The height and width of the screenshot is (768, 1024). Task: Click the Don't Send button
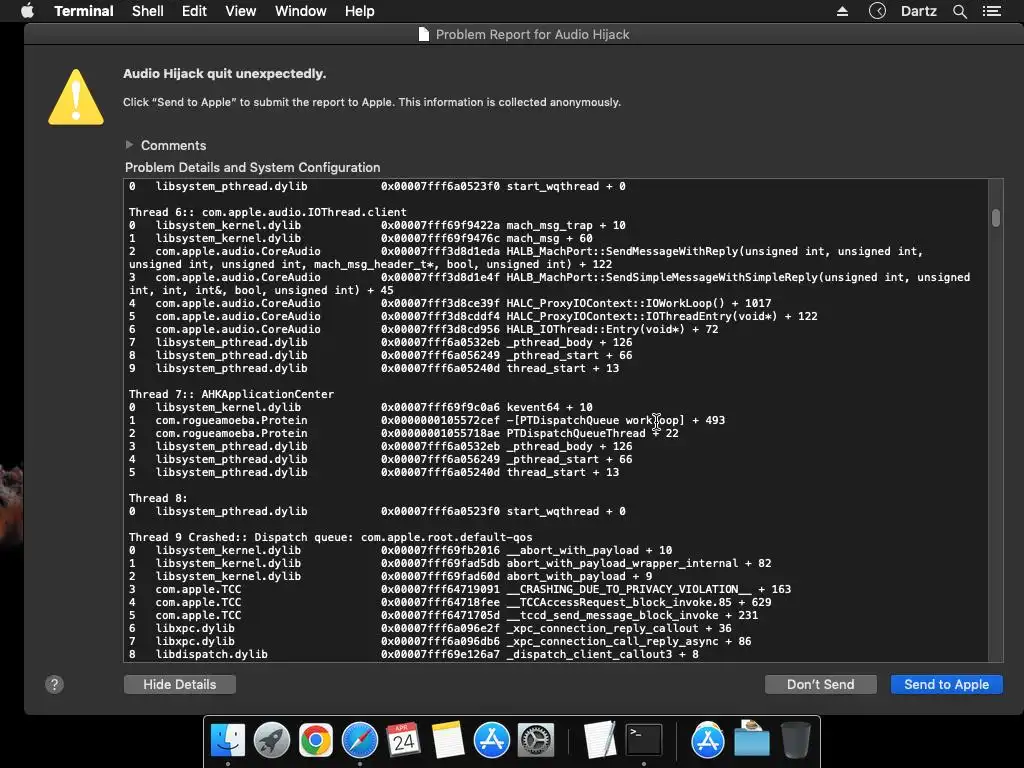820,684
